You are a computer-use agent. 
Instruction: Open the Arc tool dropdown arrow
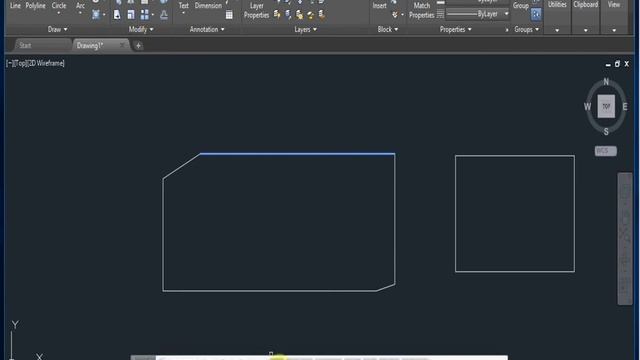click(x=80, y=13)
